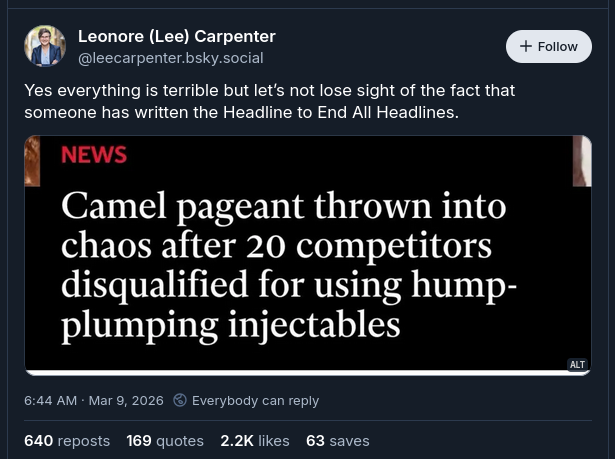Screen dimensions: 615x459
Task: Follow Leonore (Lee) Carpenter
Action: click(x=549, y=47)
